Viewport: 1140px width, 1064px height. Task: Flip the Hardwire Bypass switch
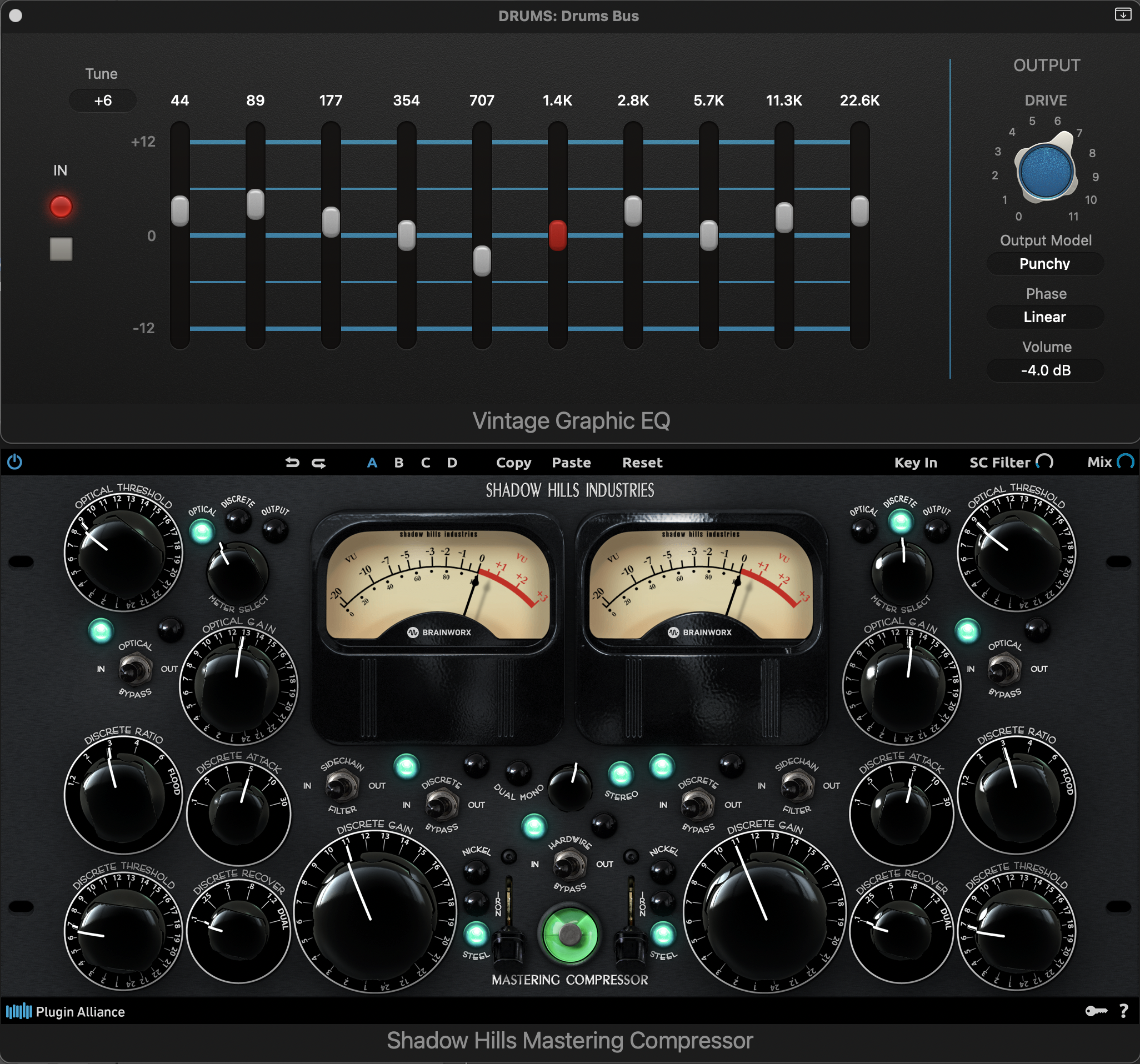click(569, 864)
